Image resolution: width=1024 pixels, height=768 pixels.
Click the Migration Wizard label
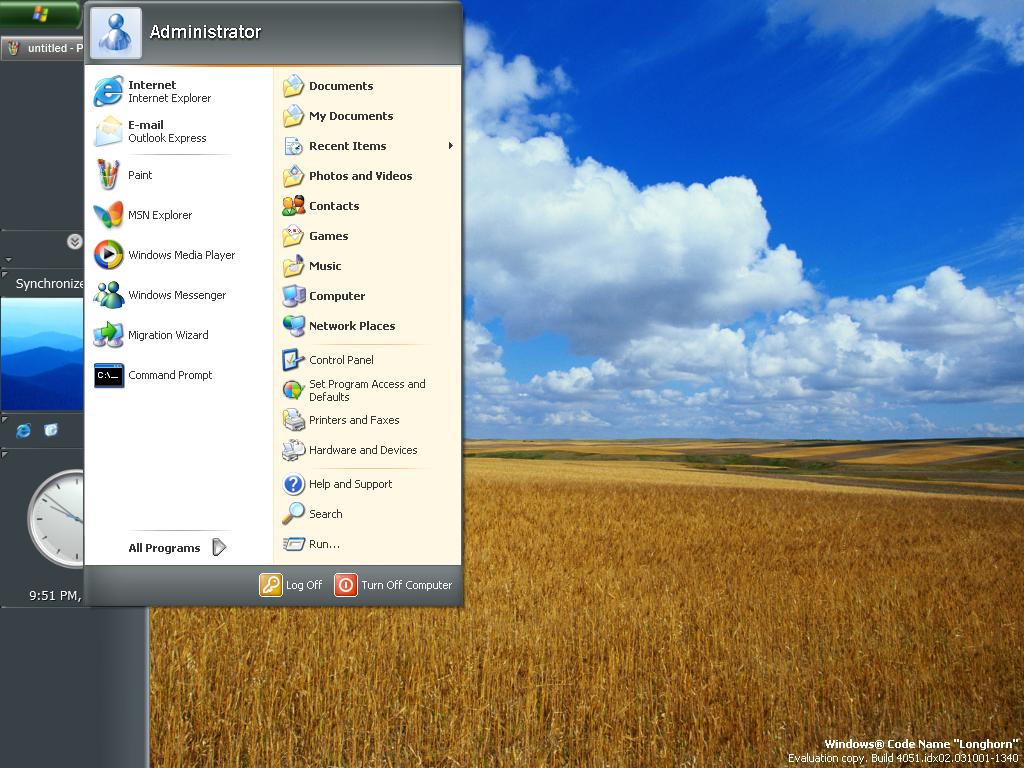point(168,335)
